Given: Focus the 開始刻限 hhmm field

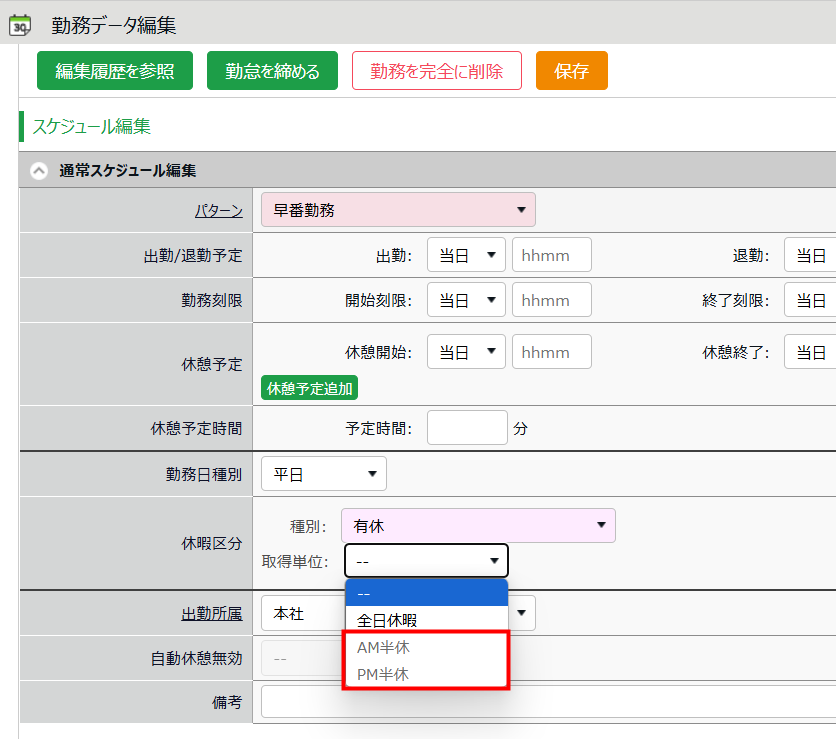Looking at the screenshot, I should coord(552,300).
